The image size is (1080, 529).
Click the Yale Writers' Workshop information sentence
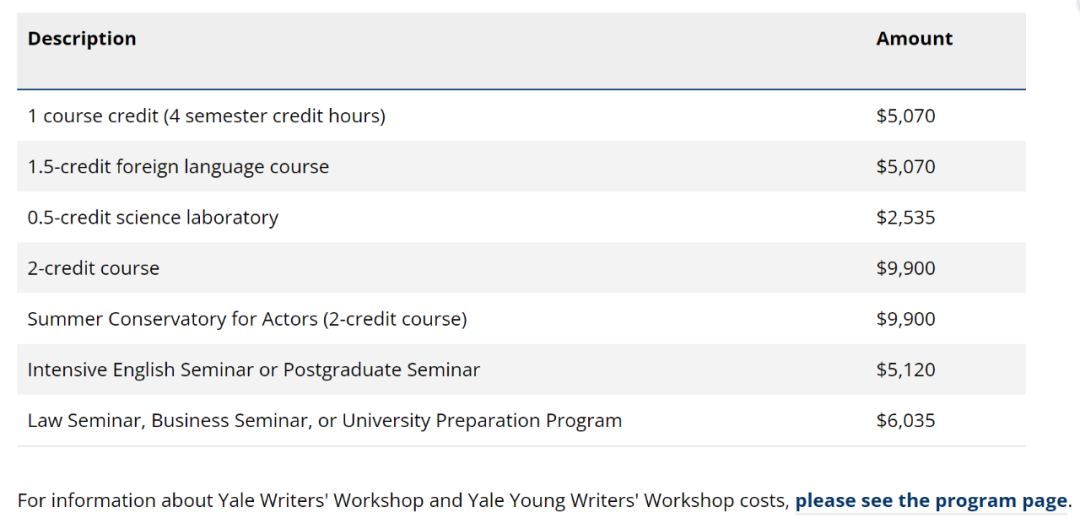[544, 501]
